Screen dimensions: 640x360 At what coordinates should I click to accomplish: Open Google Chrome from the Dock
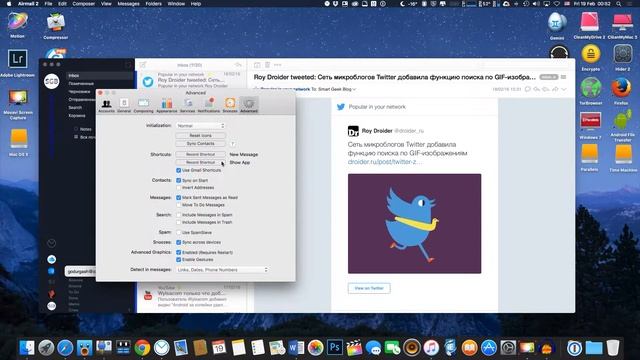click(x=142, y=348)
